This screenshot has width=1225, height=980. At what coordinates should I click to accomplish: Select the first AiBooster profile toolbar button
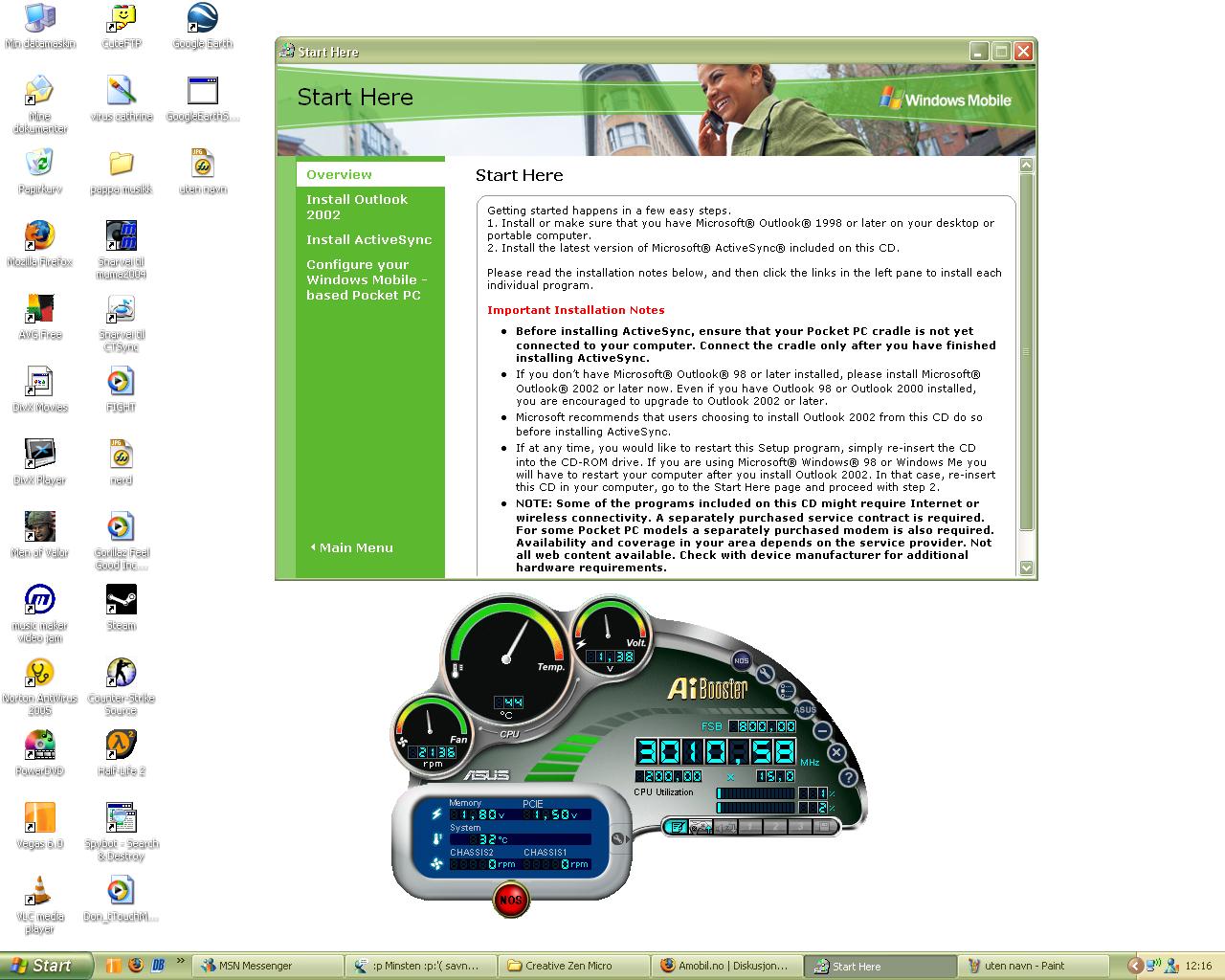click(677, 827)
